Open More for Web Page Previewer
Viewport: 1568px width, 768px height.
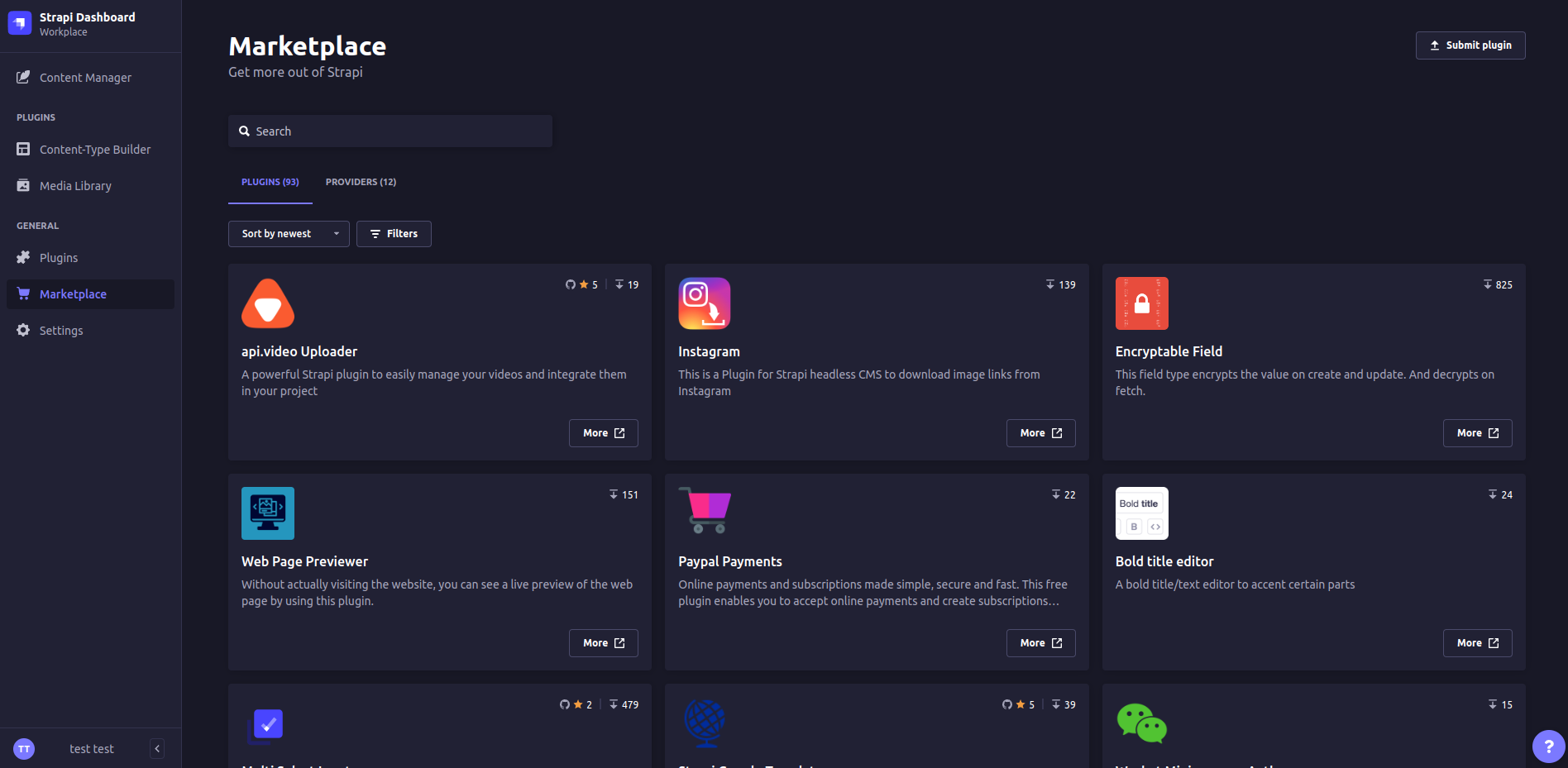tap(604, 643)
